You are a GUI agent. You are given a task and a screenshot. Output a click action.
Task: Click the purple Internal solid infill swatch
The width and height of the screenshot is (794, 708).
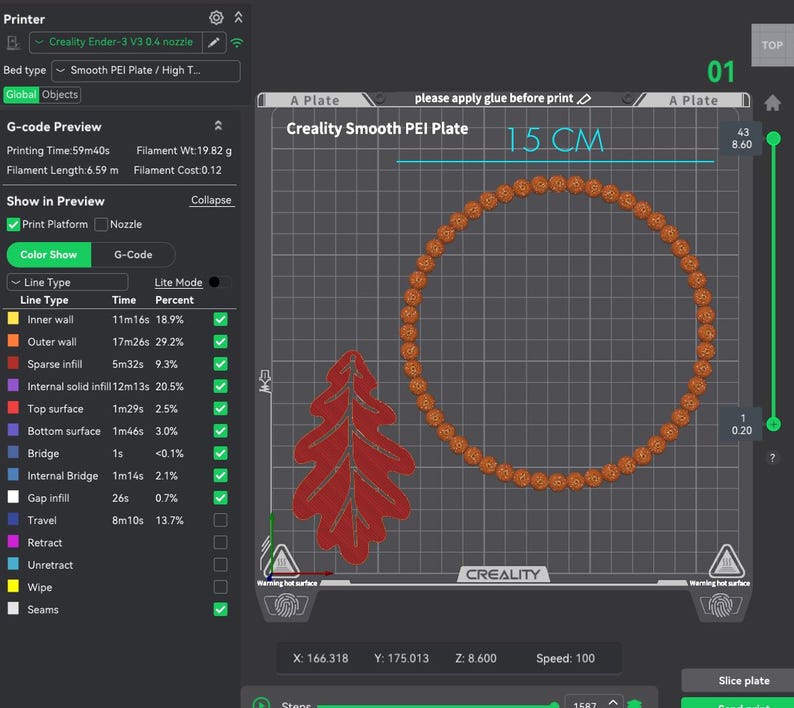[x=13, y=385]
